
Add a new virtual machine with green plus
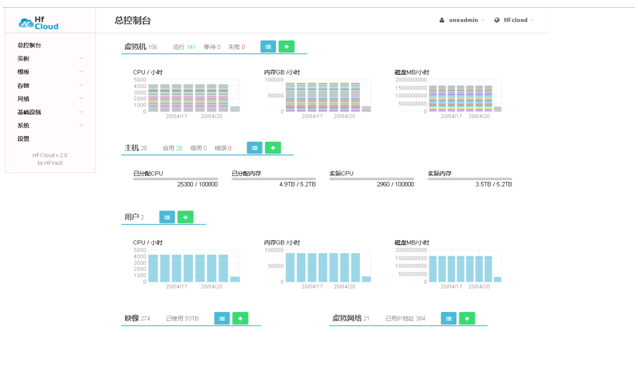point(286,47)
